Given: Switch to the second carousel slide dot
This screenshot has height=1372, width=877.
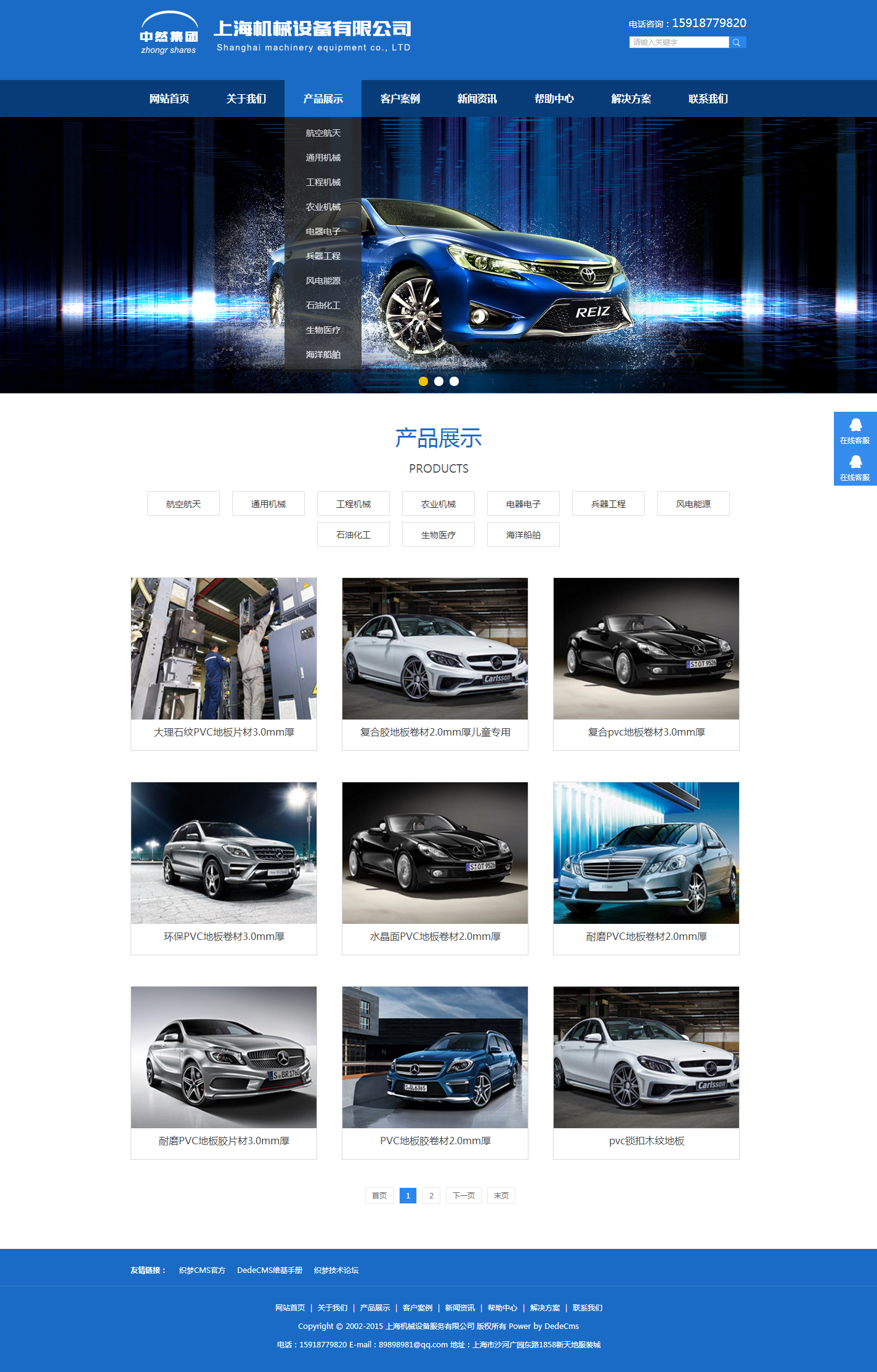Looking at the screenshot, I should point(438,381).
